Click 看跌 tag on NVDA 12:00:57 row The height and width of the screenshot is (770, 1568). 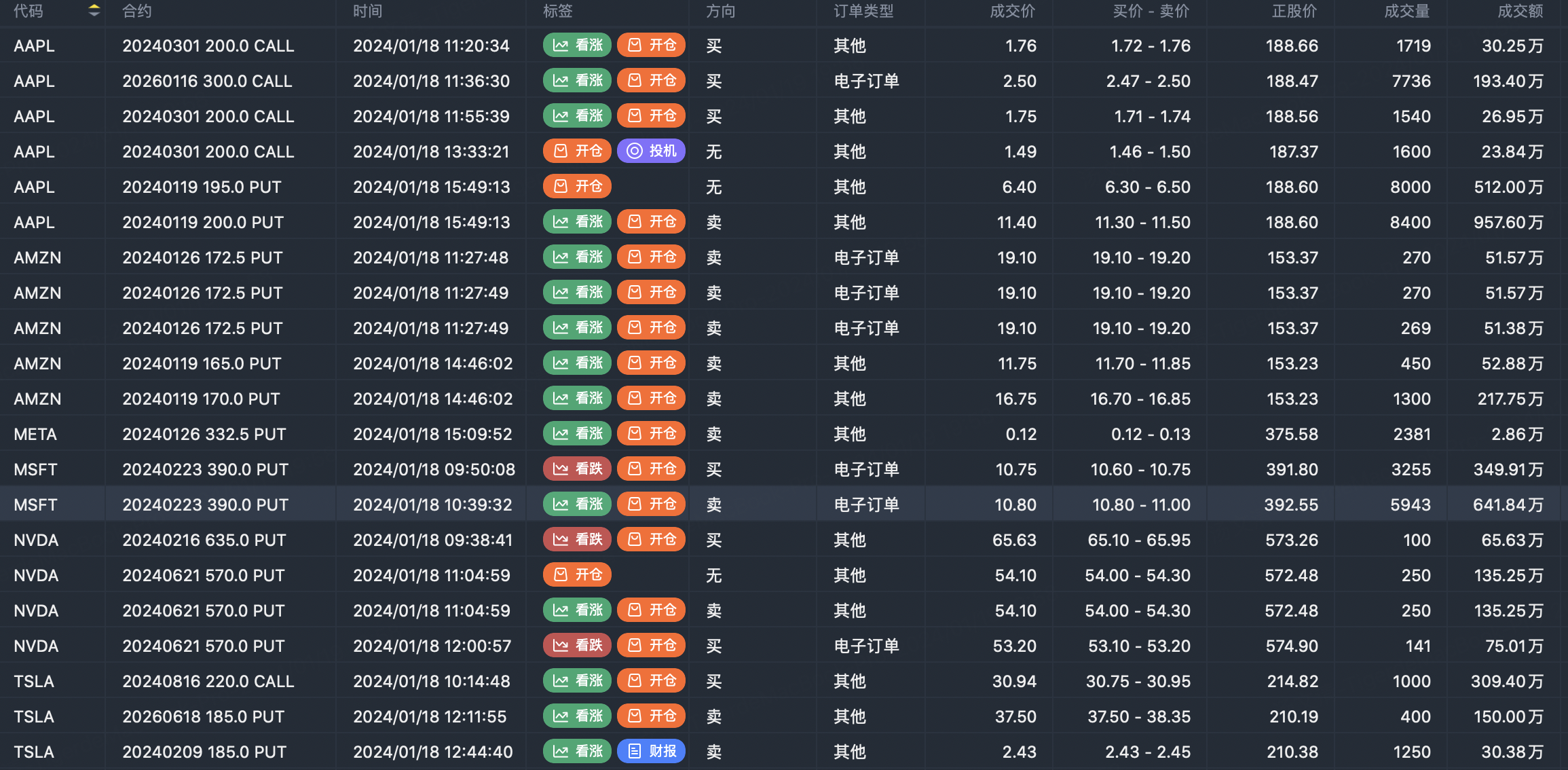point(577,645)
